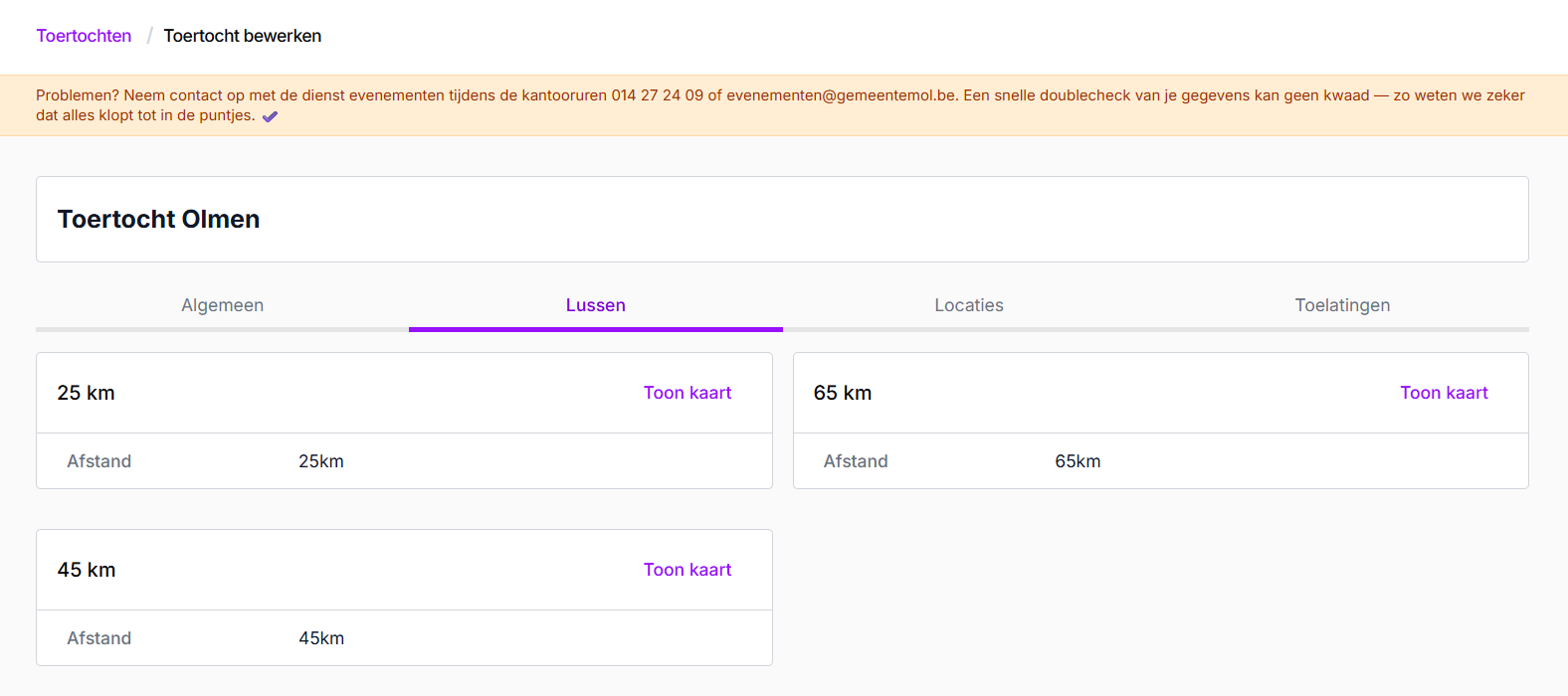Click the Afstand label in the 25 km card
The height and width of the screenshot is (696, 1568).
click(x=98, y=461)
